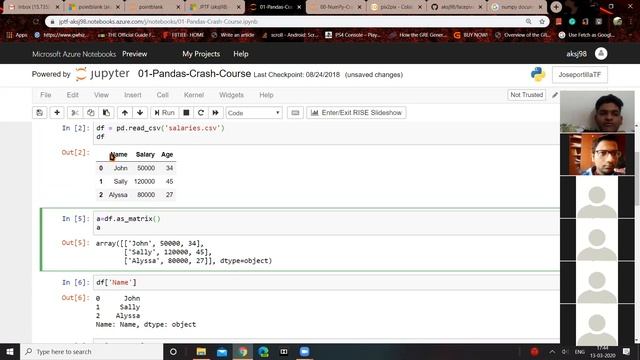Viewport: 640px width, 360px height.
Task: Click into the pd.read_csv code cell
Action: [327, 133]
